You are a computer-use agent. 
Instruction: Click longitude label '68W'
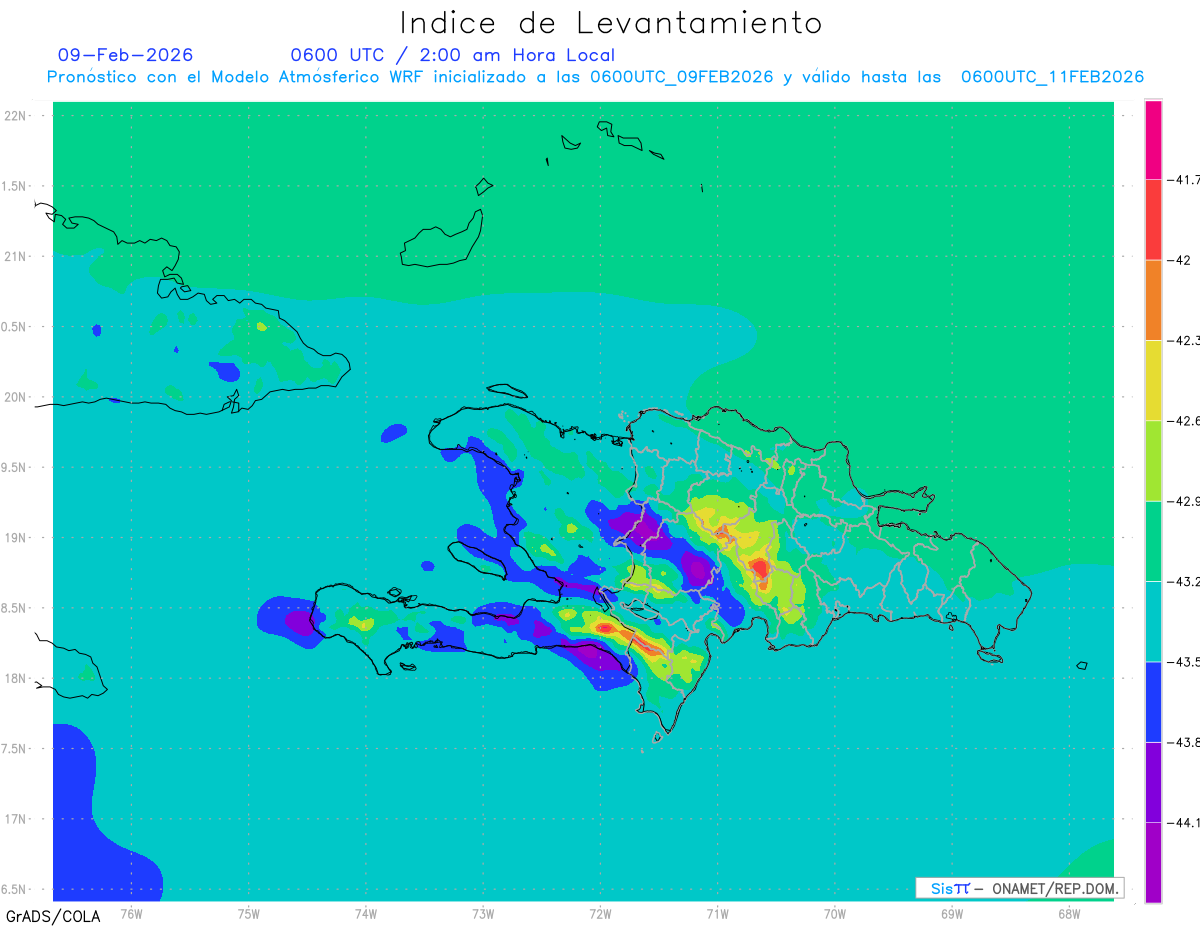coord(1069,914)
